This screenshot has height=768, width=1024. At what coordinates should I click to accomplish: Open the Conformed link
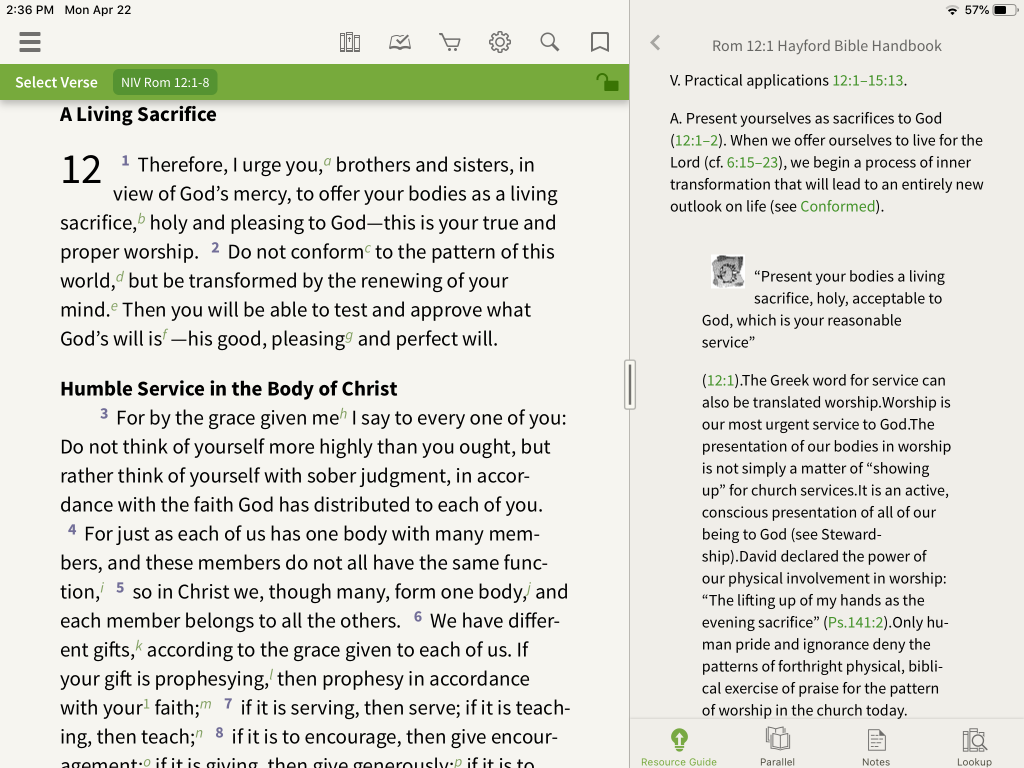tap(838, 206)
